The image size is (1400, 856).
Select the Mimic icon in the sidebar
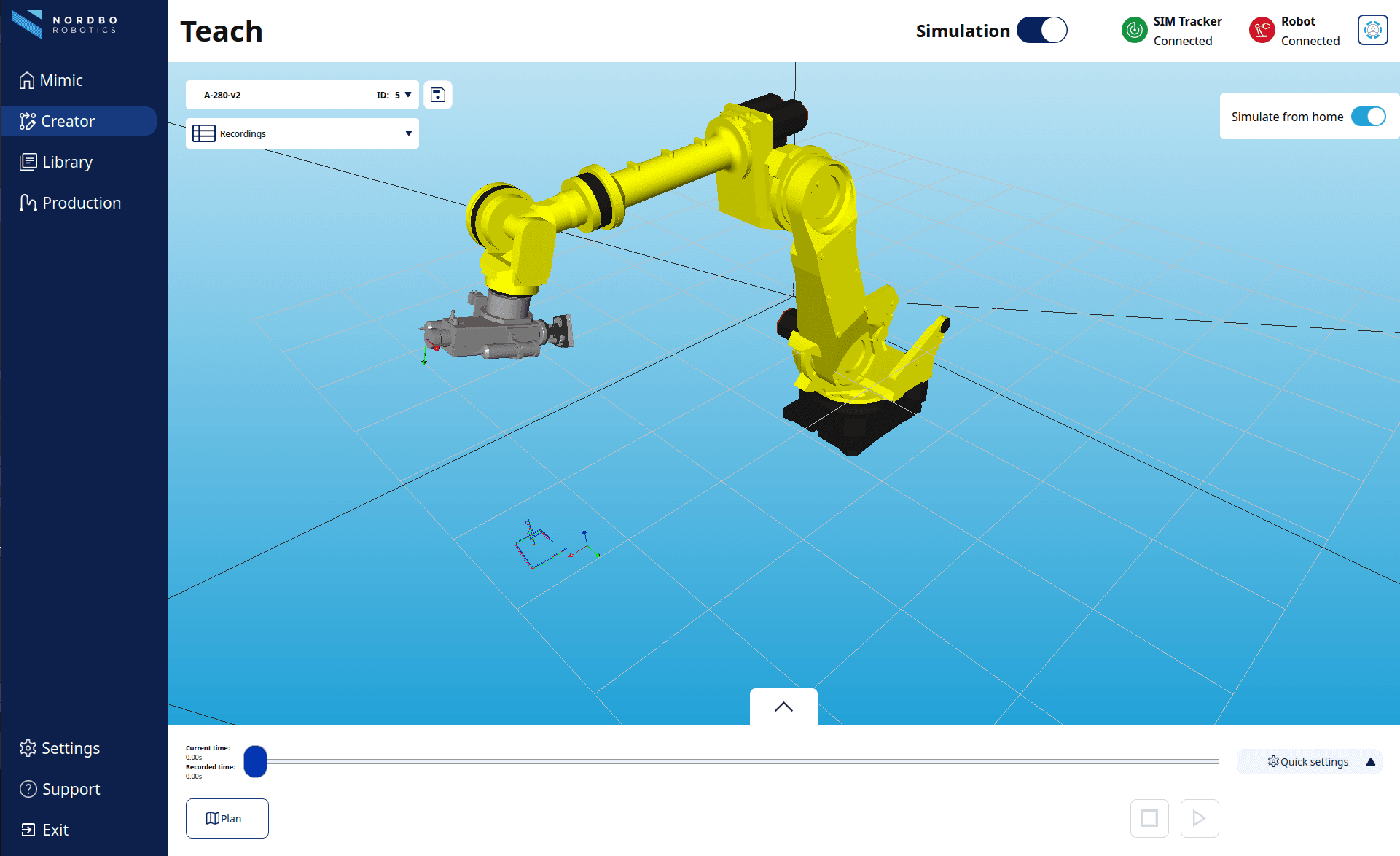[28, 80]
